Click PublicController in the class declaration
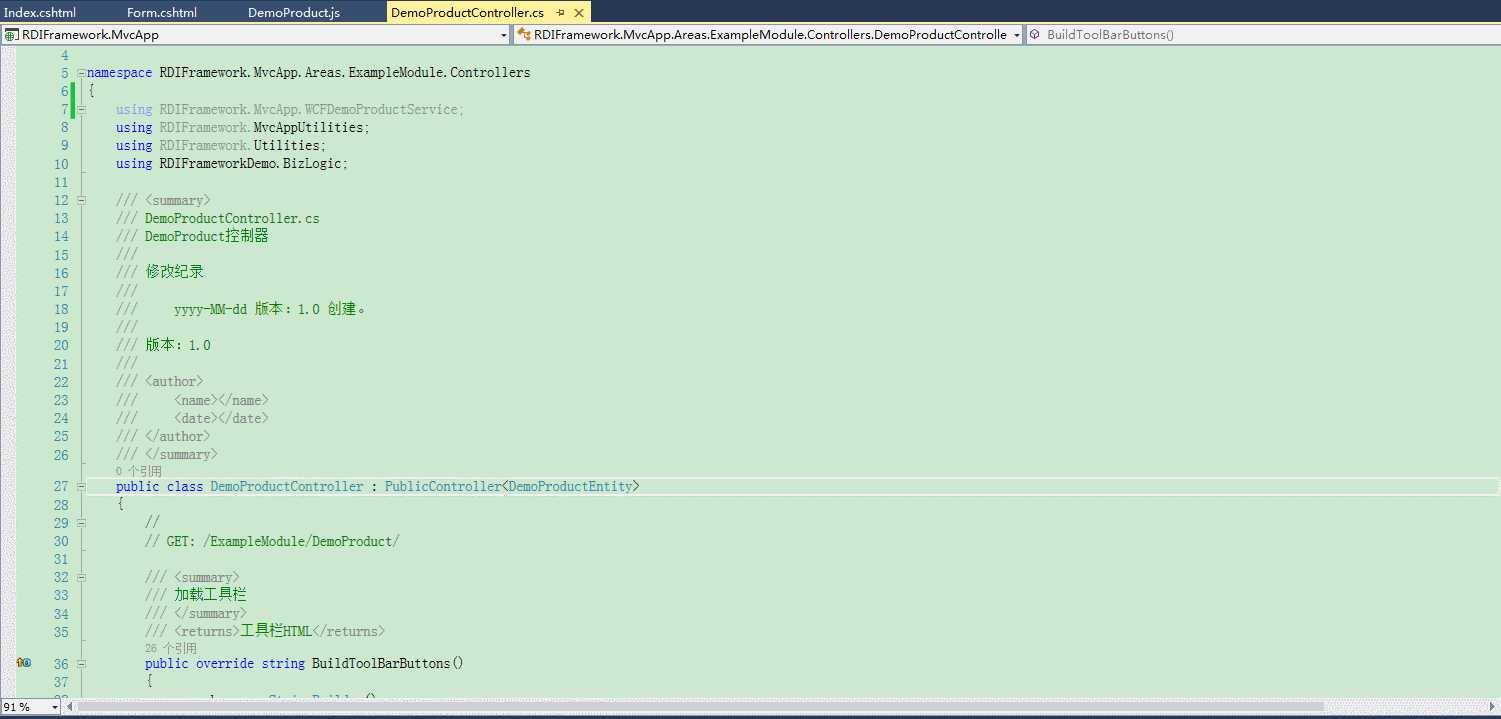This screenshot has height=719, width=1501. tap(442, 487)
